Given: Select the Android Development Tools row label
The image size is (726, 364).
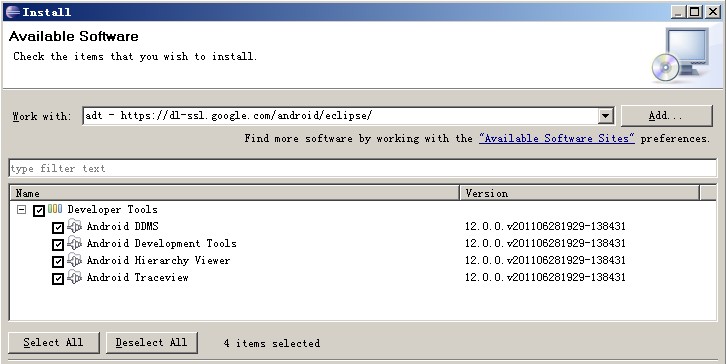Looking at the screenshot, I should click(x=162, y=243).
